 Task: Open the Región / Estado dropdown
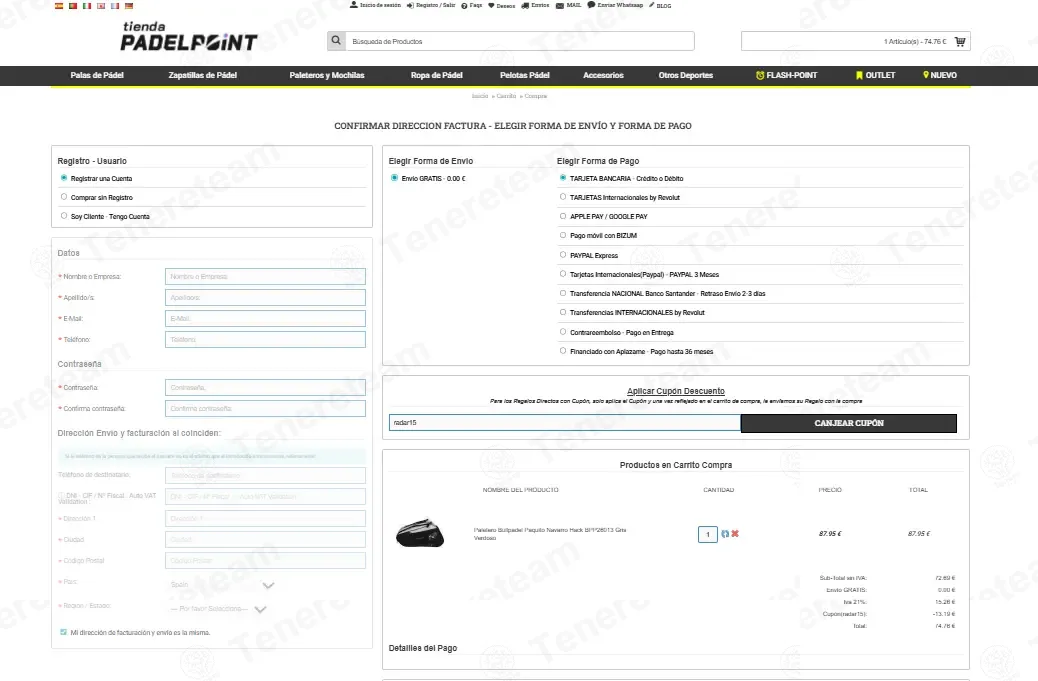[218, 608]
